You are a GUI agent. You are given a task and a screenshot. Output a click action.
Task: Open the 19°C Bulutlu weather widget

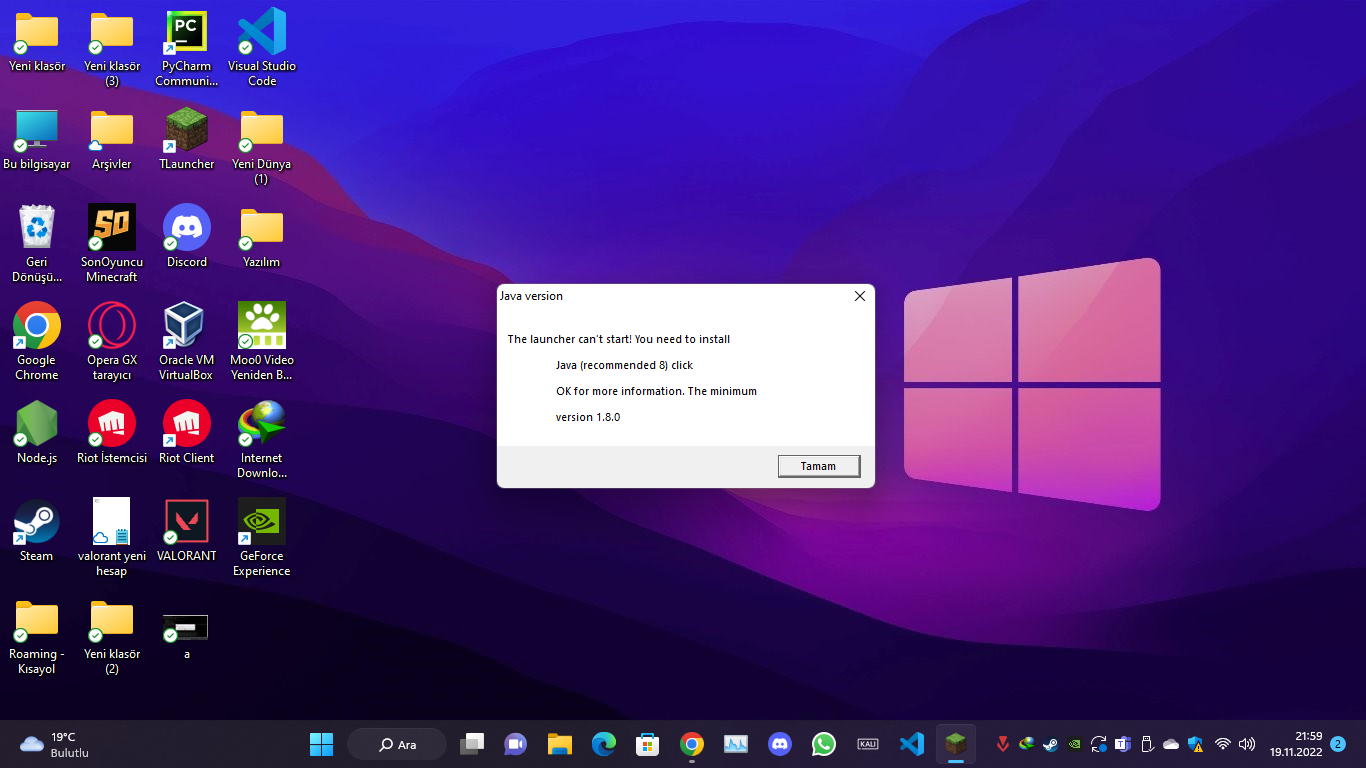56,744
